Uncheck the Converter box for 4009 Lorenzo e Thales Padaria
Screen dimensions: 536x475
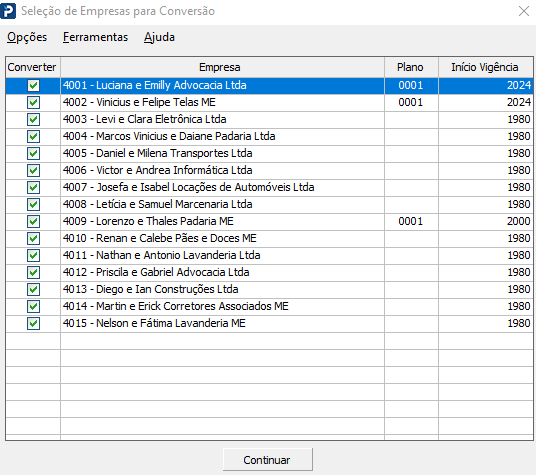point(34,221)
